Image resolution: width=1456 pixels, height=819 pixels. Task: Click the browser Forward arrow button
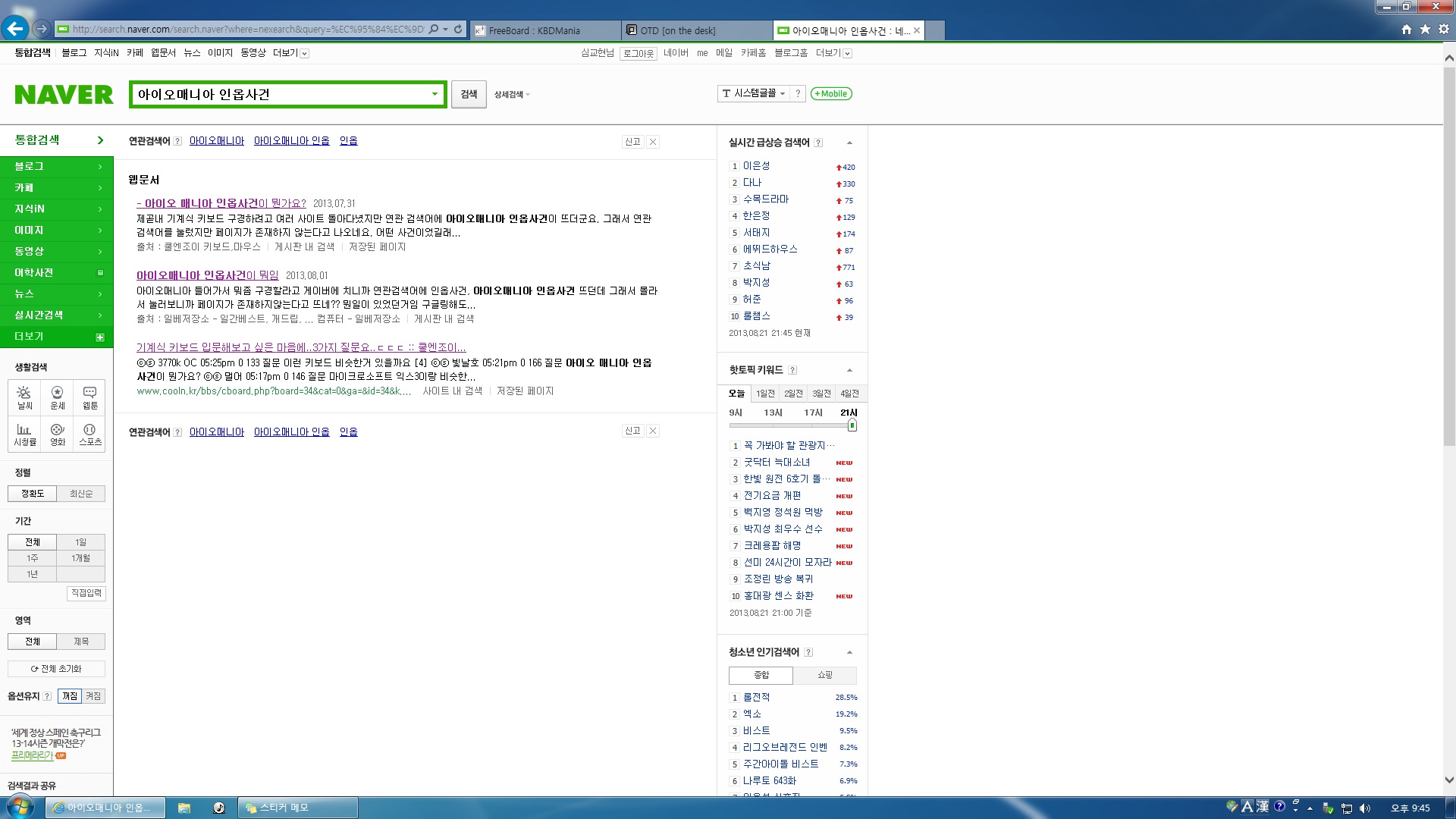(42, 29)
